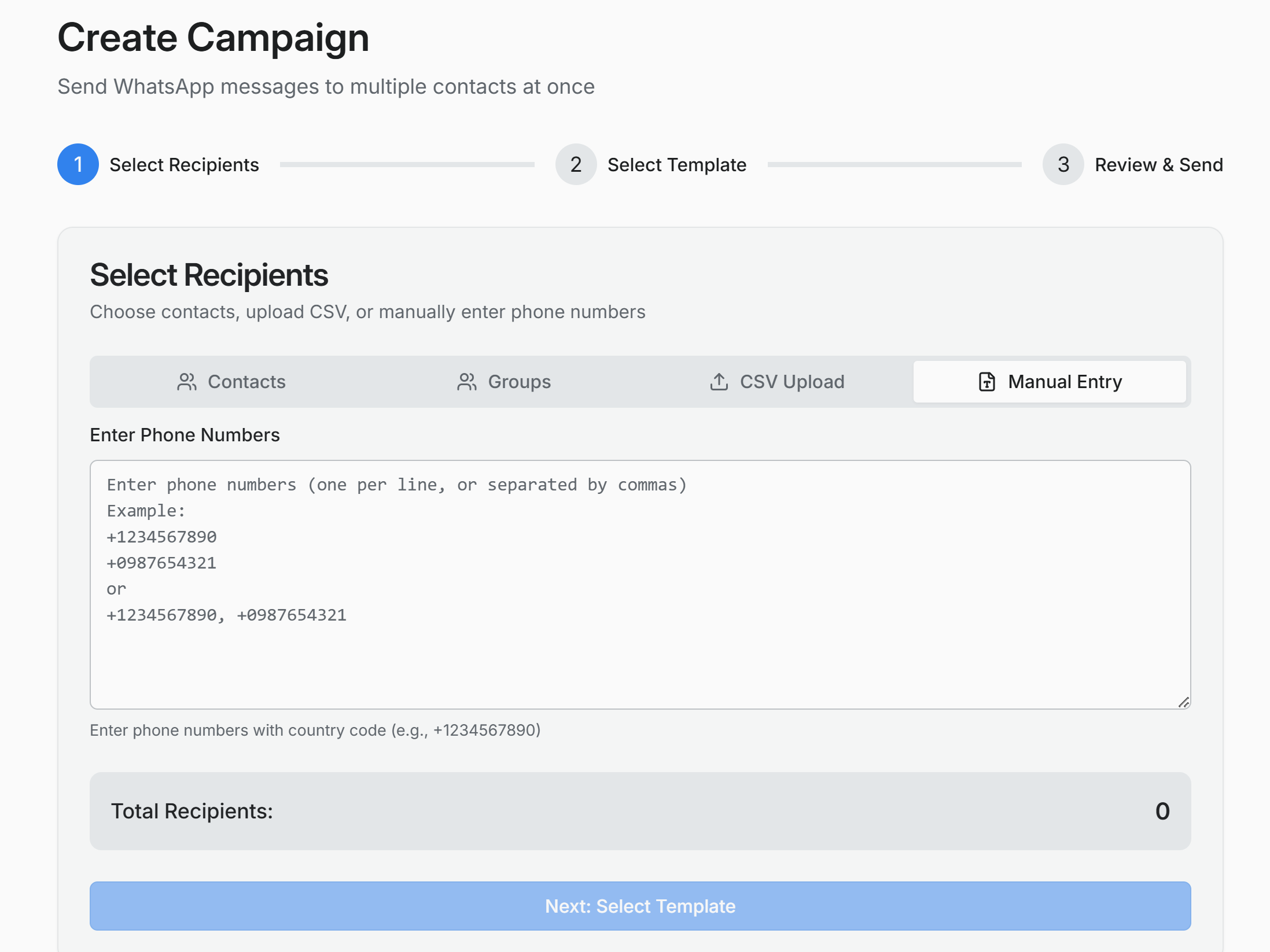
Task: Click step 2 circle indicator
Action: (x=576, y=164)
